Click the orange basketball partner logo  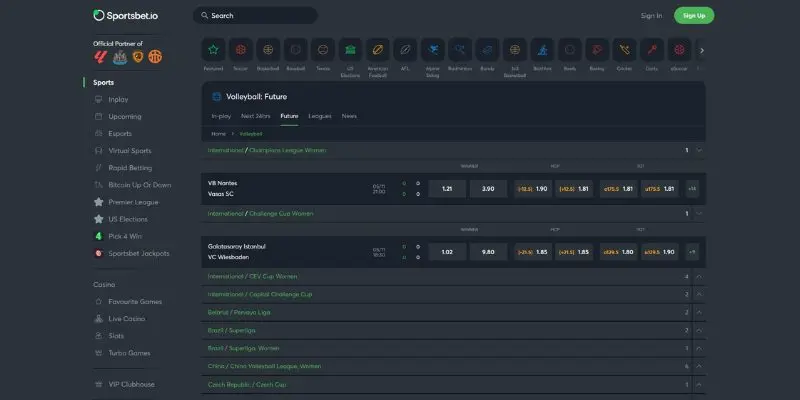point(155,57)
